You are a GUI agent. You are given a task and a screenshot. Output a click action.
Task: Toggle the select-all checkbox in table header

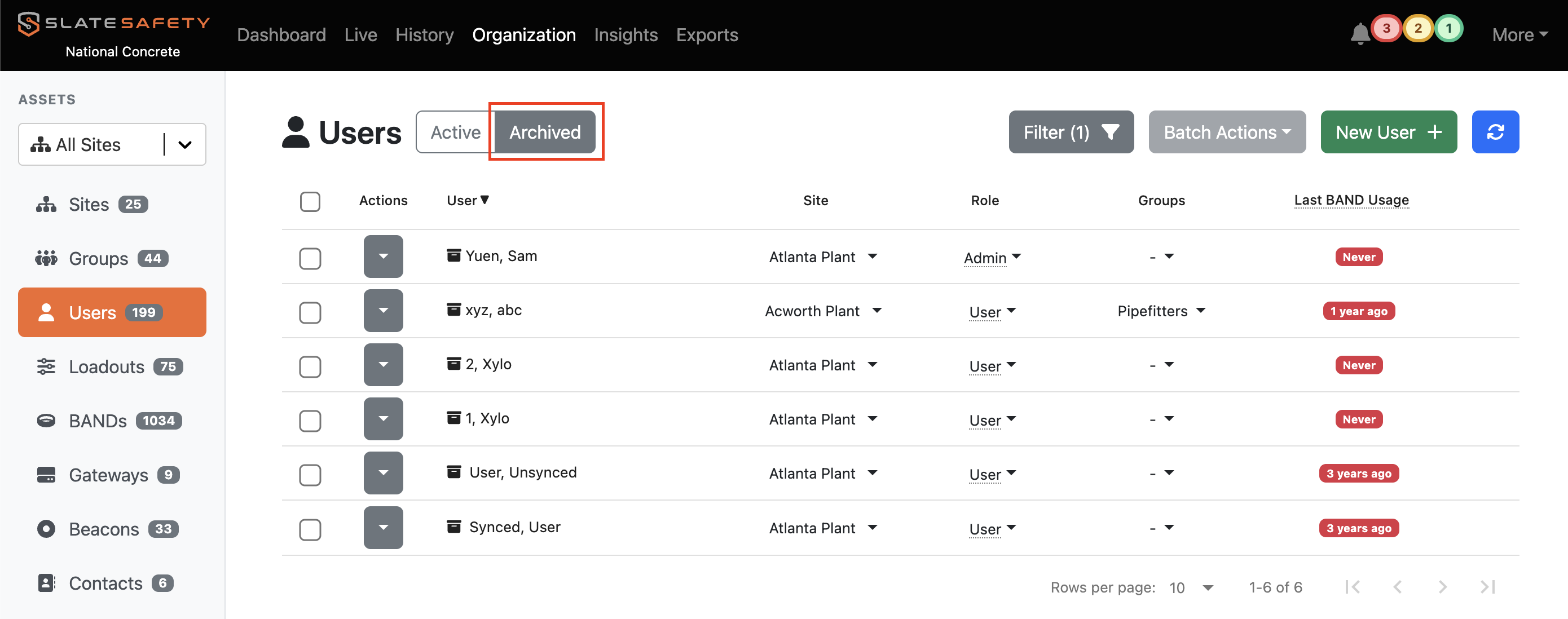point(310,201)
